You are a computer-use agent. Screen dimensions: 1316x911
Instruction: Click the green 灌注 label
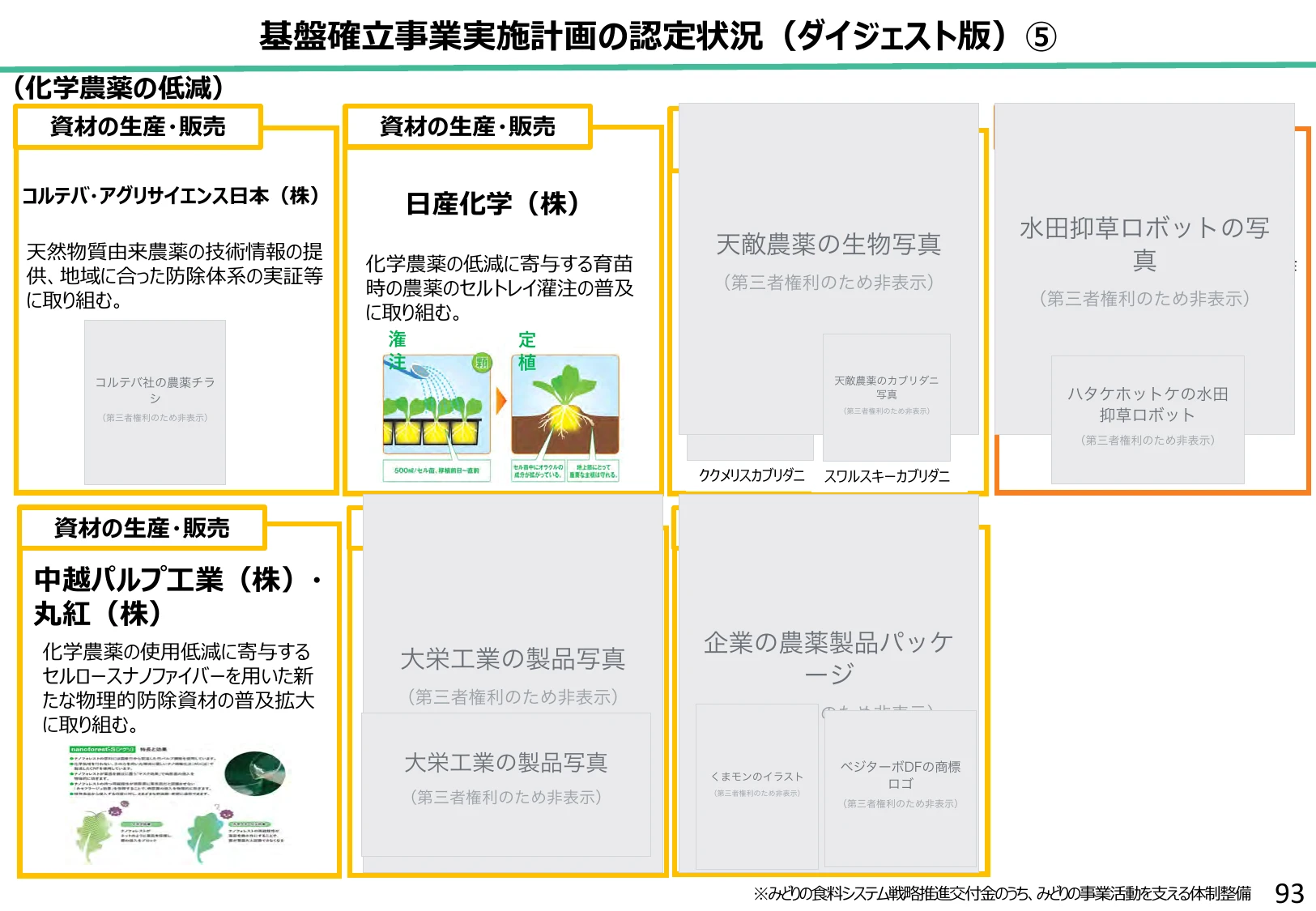coord(397,350)
